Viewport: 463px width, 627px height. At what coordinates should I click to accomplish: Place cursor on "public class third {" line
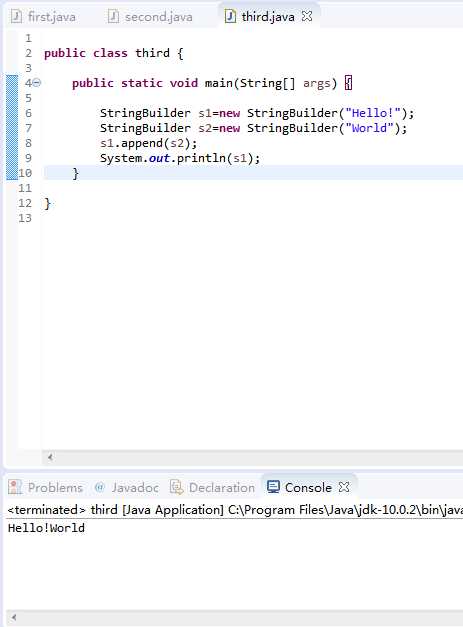click(114, 53)
